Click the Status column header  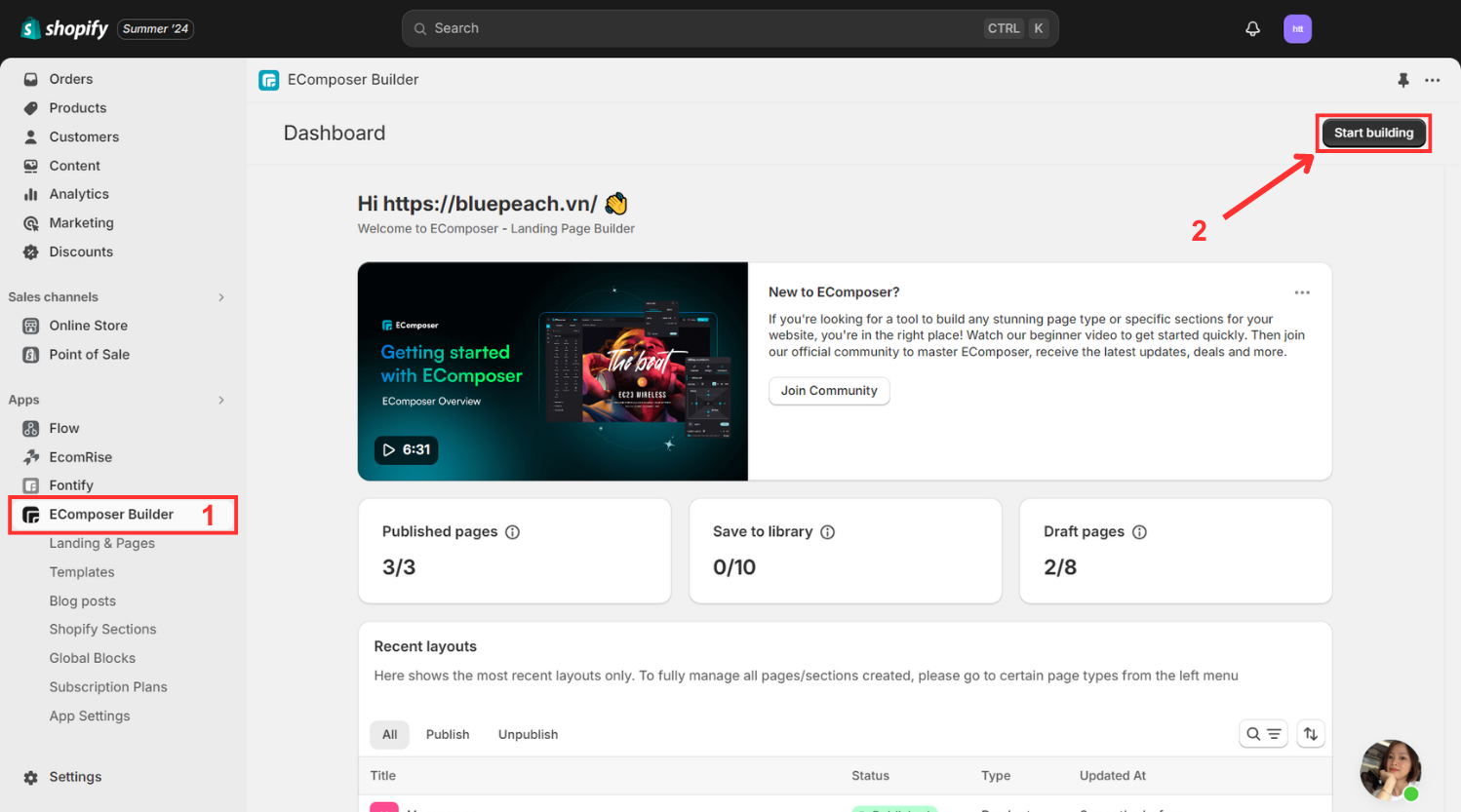pos(870,776)
